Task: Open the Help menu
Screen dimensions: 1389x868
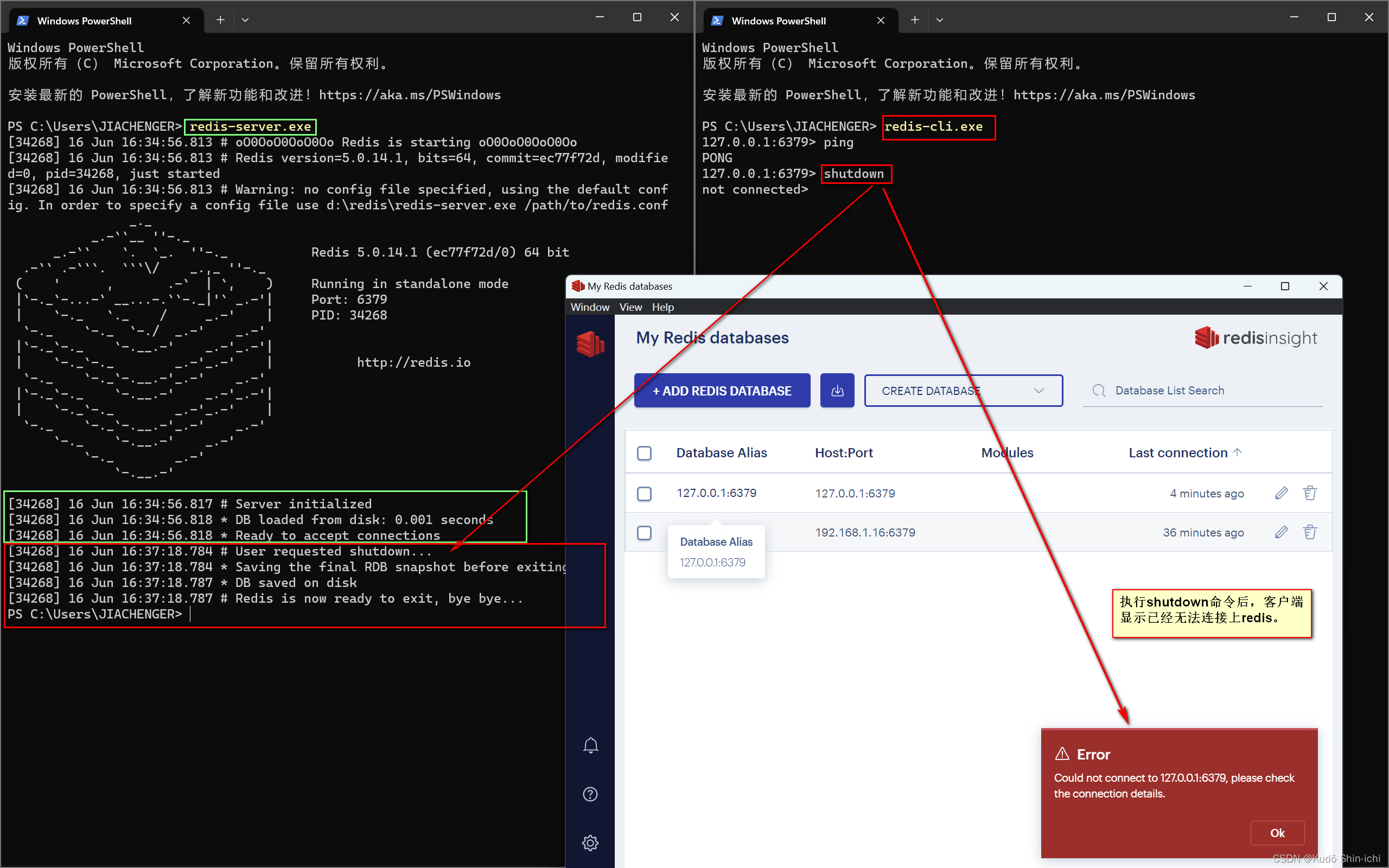Action: coord(662,307)
